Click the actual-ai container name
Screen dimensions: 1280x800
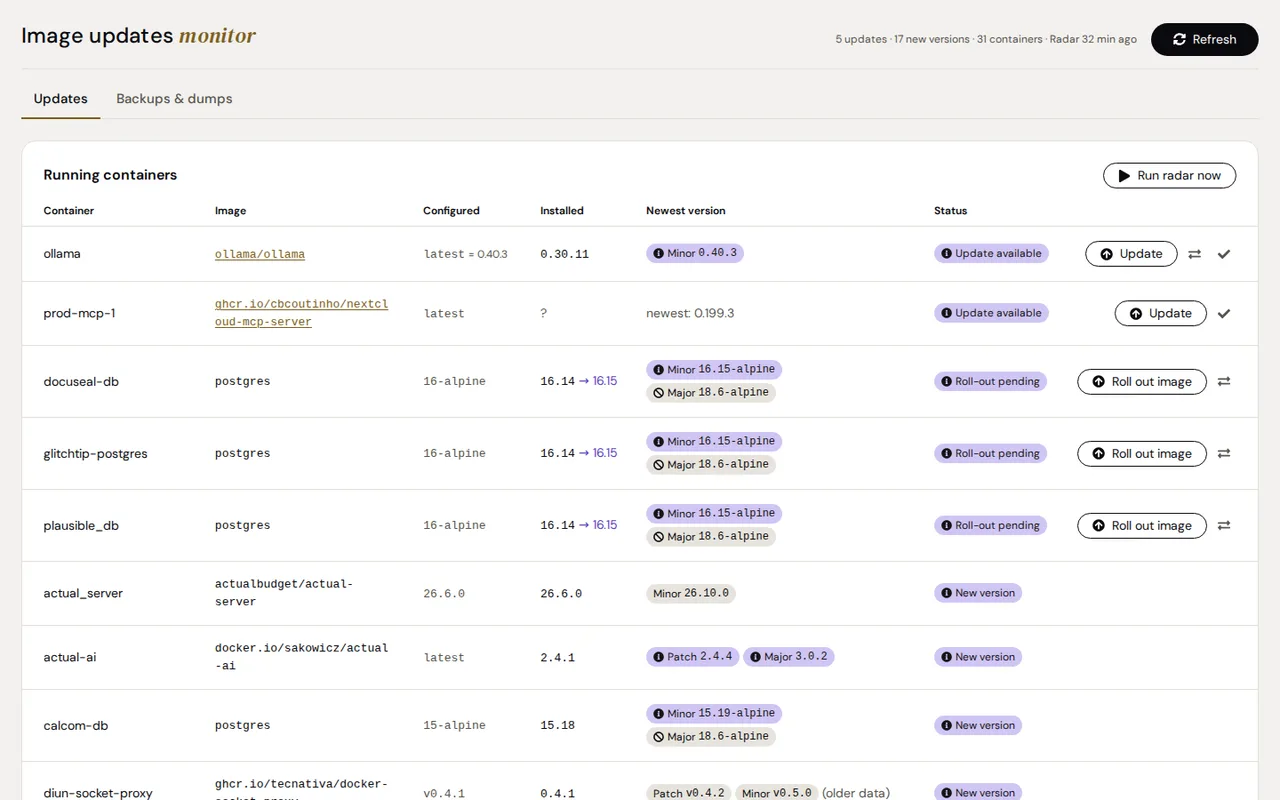70,658
